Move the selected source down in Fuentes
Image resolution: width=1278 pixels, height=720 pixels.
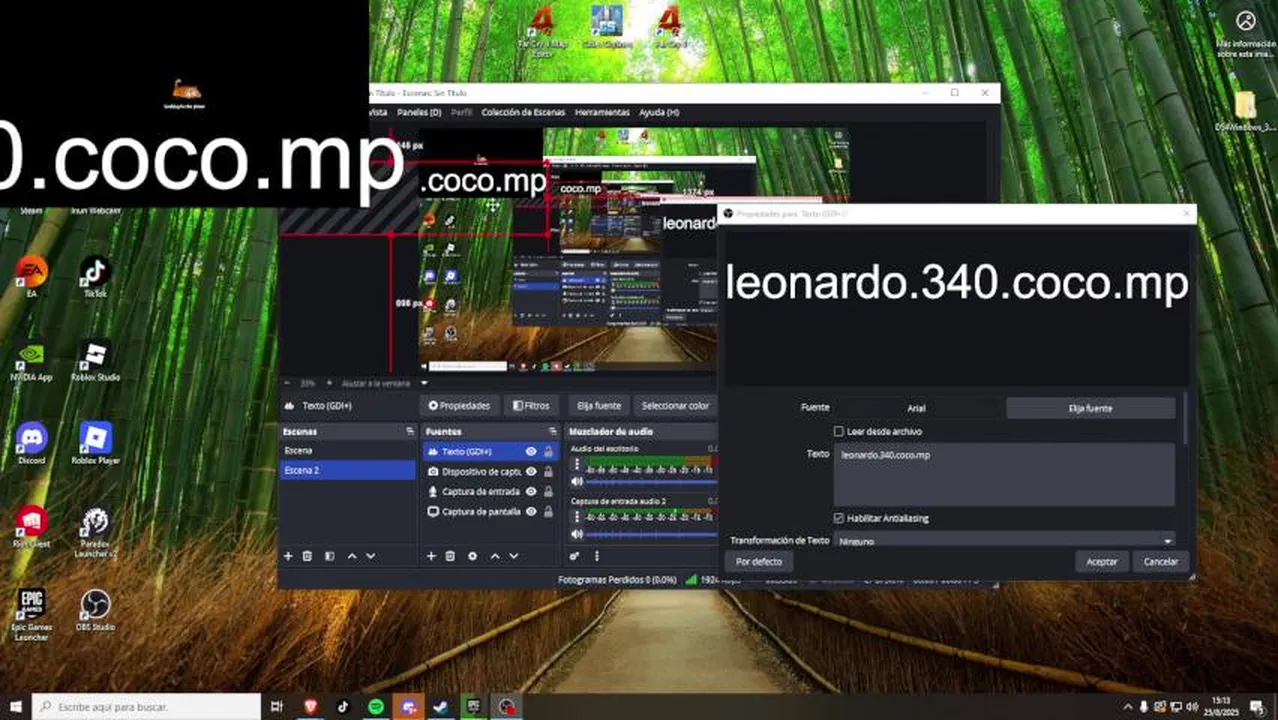pyautogui.click(x=514, y=556)
